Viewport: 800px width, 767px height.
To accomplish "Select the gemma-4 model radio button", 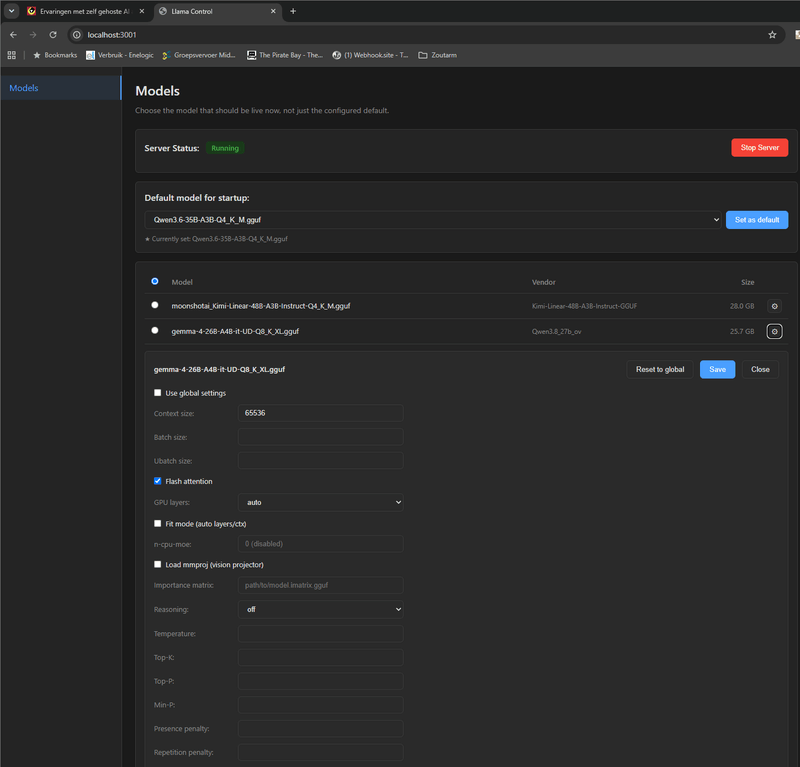I will click(x=155, y=331).
